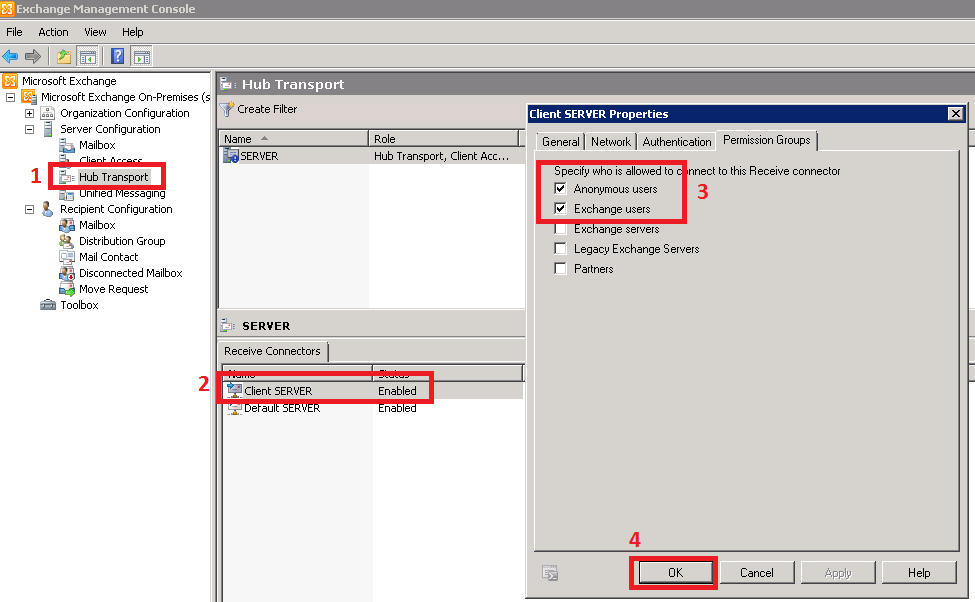Image resolution: width=975 pixels, height=602 pixels.
Task: Check the Partners checkbox
Action: click(561, 269)
